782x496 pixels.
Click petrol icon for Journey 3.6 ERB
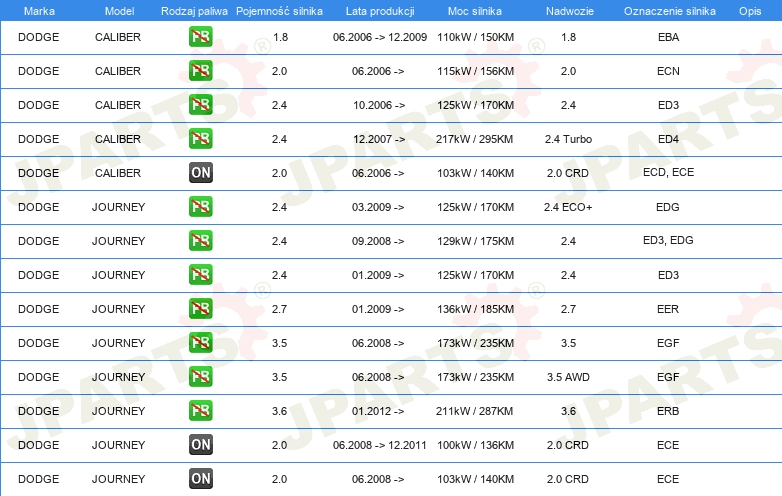(200, 410)
